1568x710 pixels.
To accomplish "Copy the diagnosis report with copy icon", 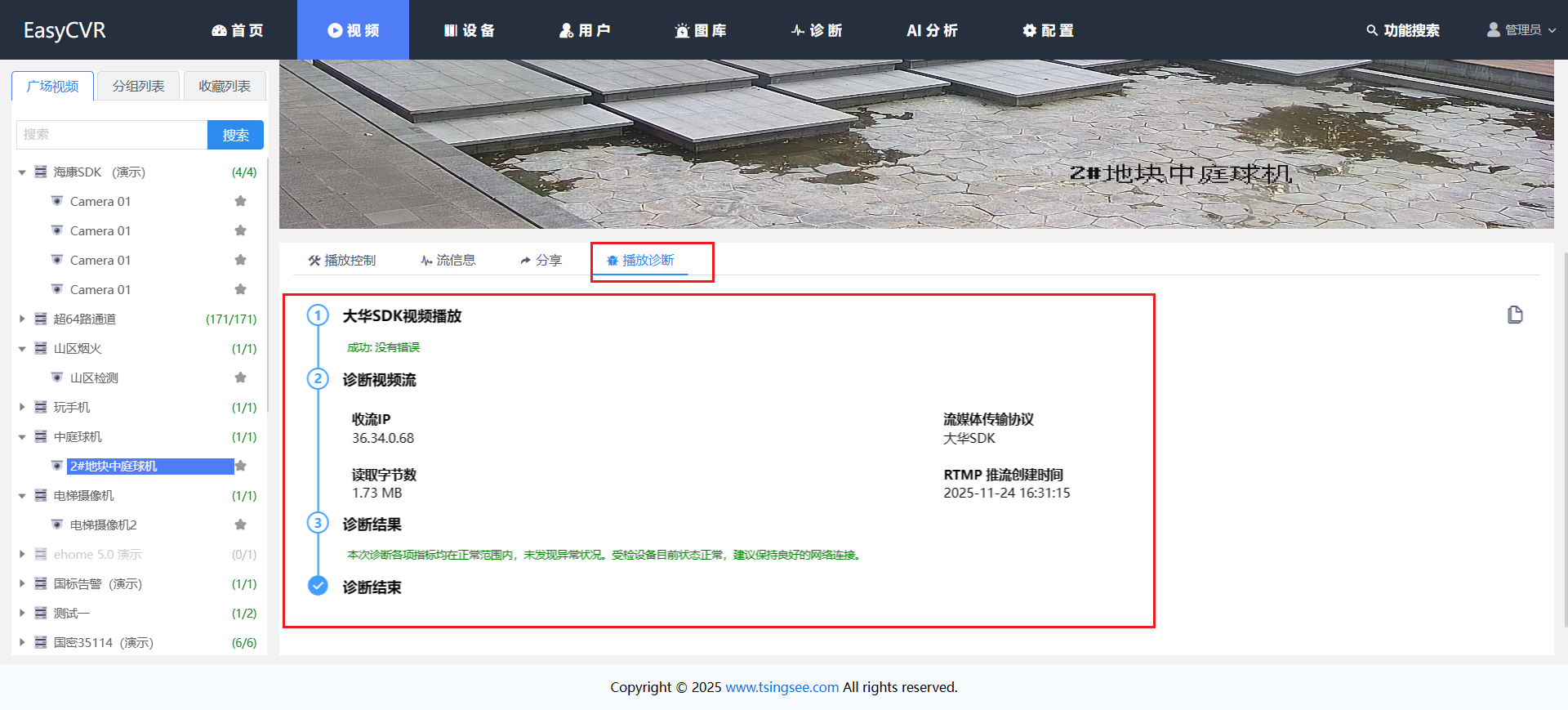I will (x=1515, y=315).
